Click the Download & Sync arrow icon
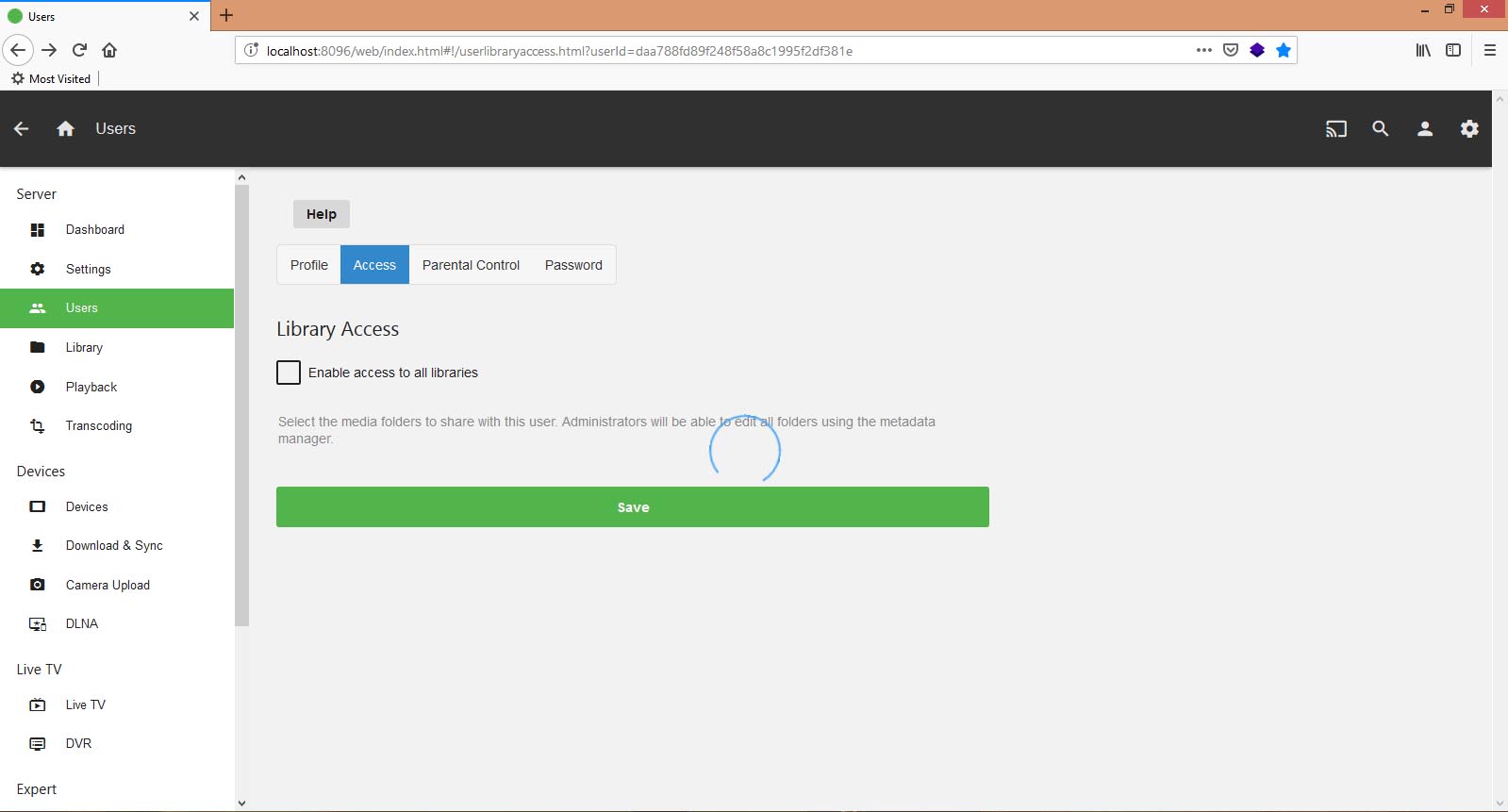This screenshot has height=812, width=1508. point(38,546)
